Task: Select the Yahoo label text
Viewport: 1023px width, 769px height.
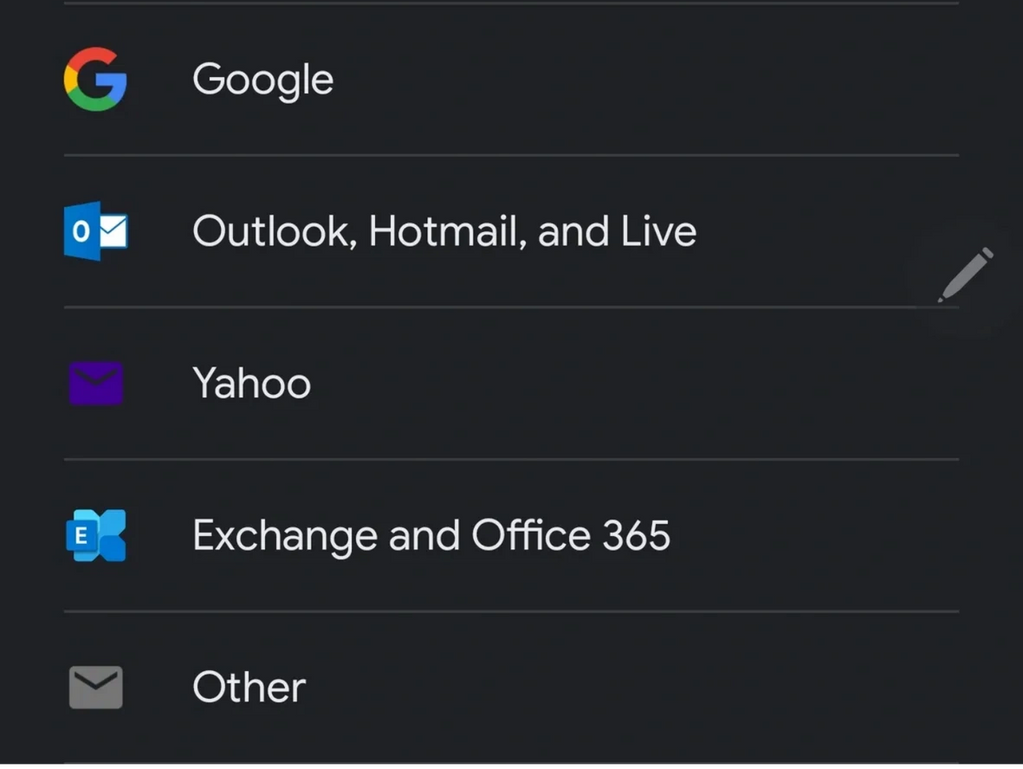Action: click(x=251, y=384)
